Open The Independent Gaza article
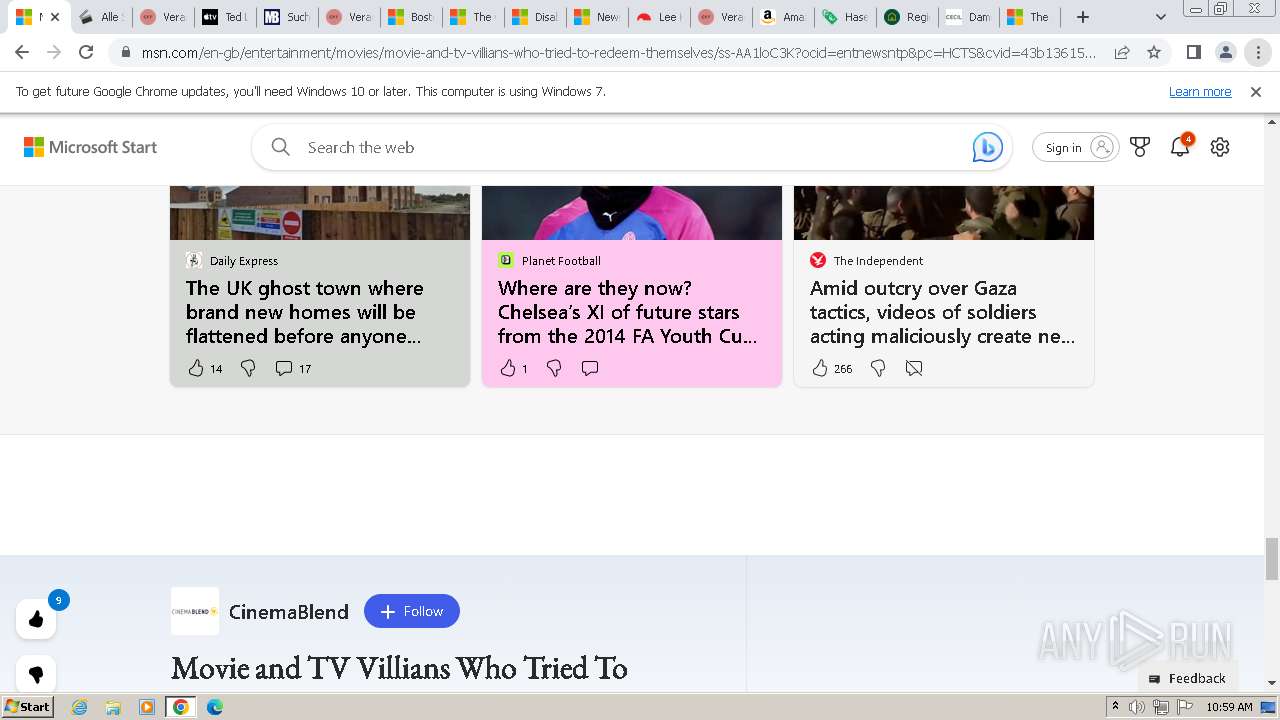Screen dimensions: 1280x720 pyautogui.click(x=942, y=312)
